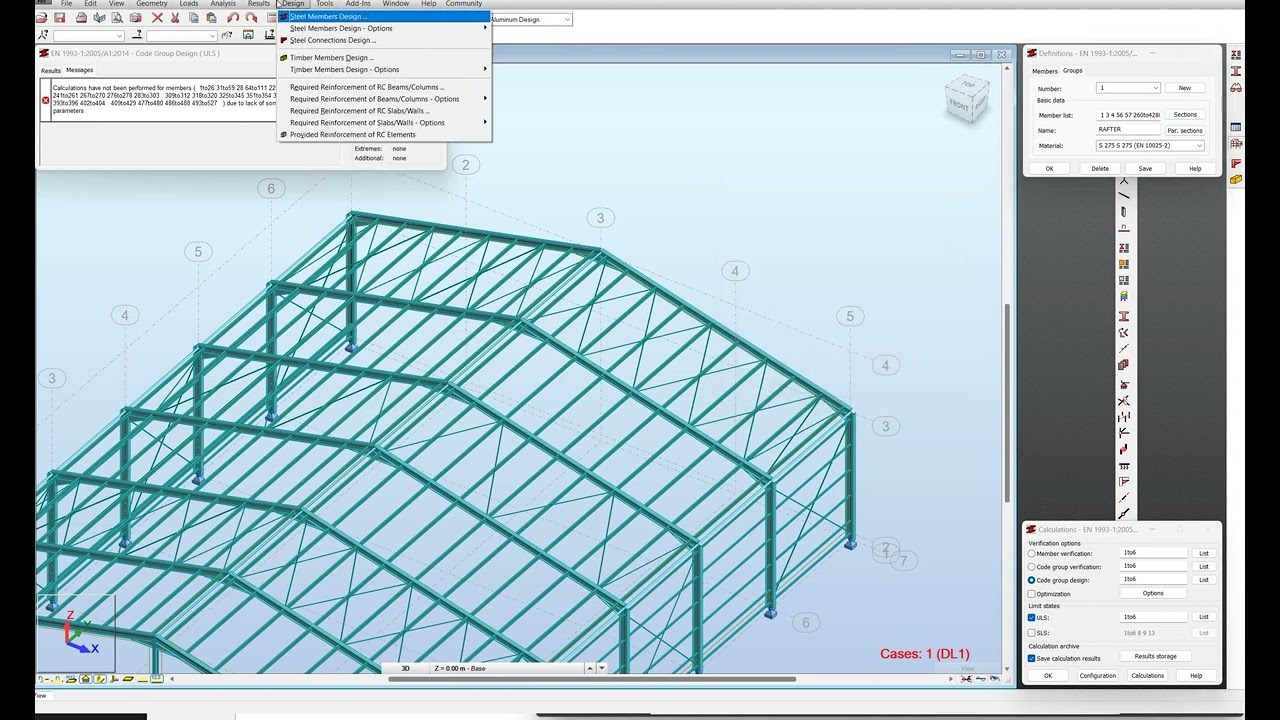
Task: Click the red Delete X toolbar icon
Action: pos(157,17)
